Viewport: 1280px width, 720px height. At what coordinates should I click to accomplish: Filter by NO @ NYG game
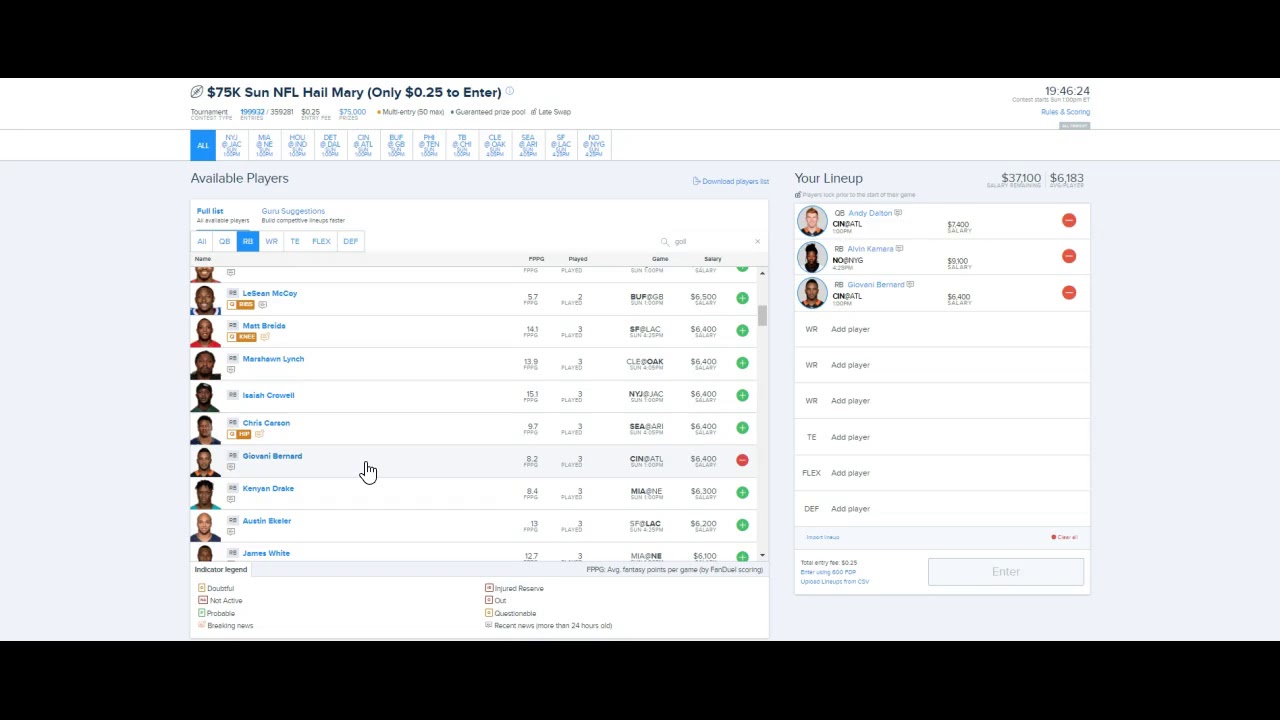click(594, 145)
